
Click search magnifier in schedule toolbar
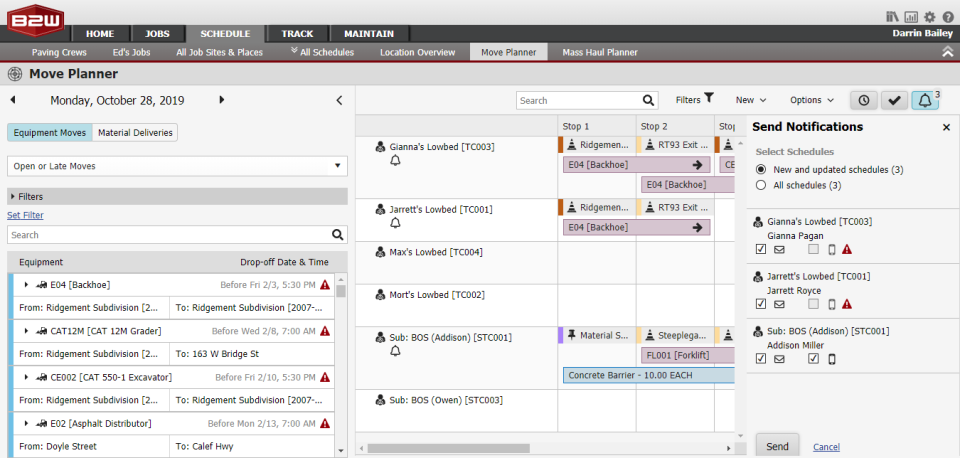pos(648,100)
